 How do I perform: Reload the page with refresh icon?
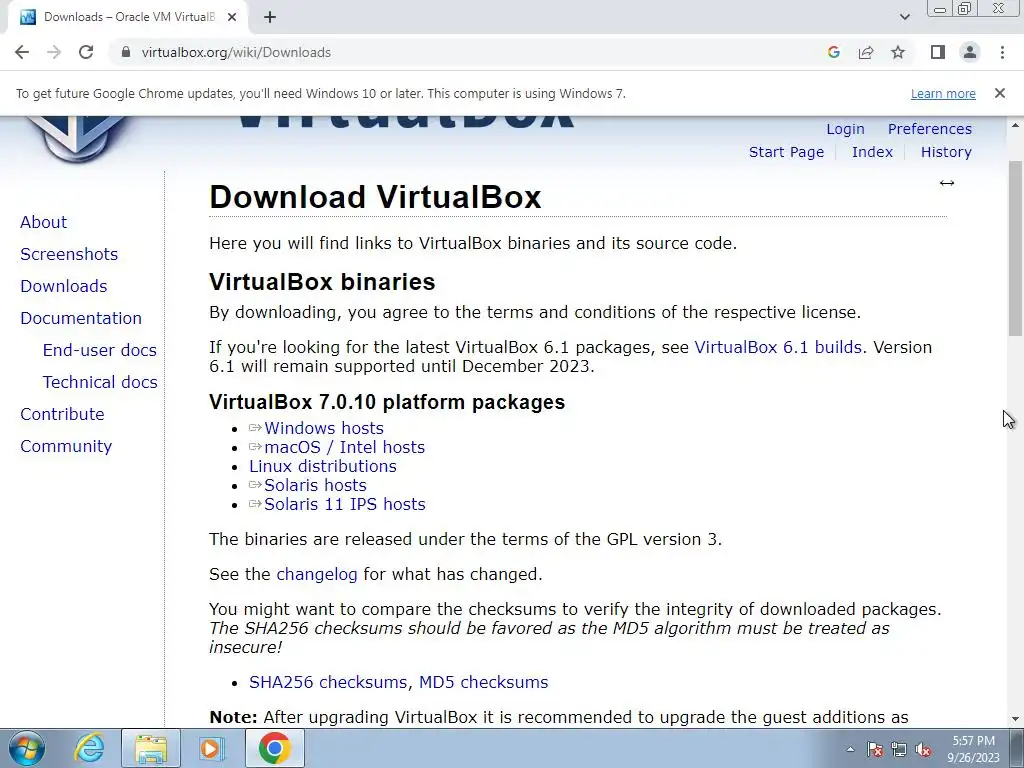[x=86, y=52]
